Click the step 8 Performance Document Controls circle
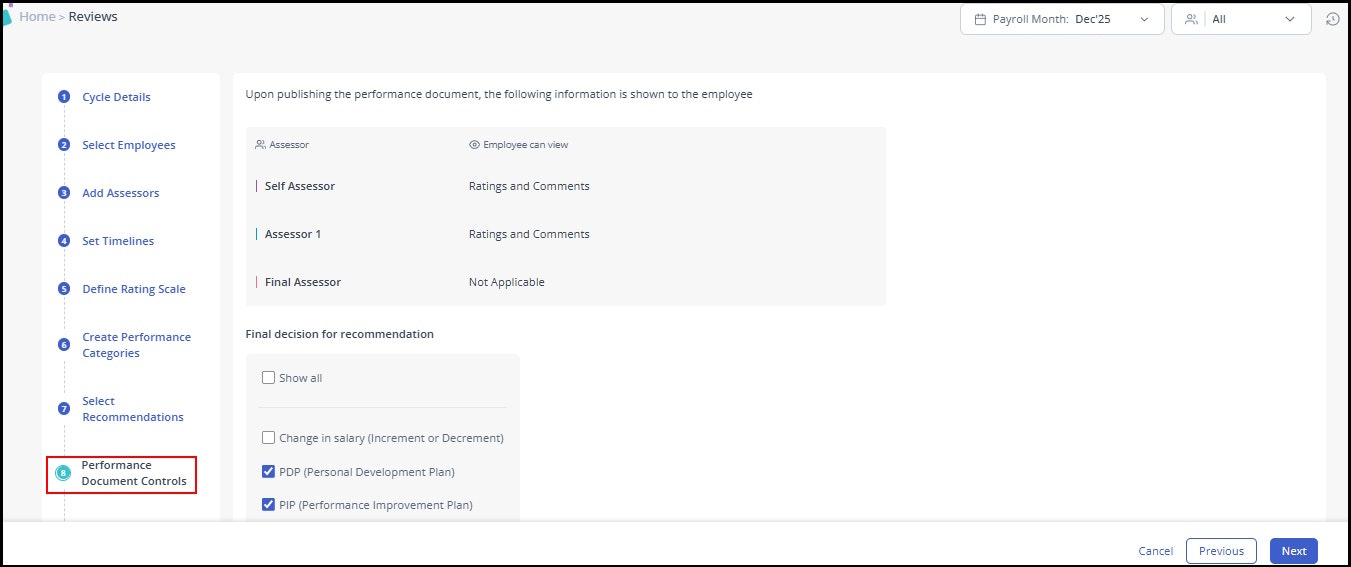 pos(64,473)
